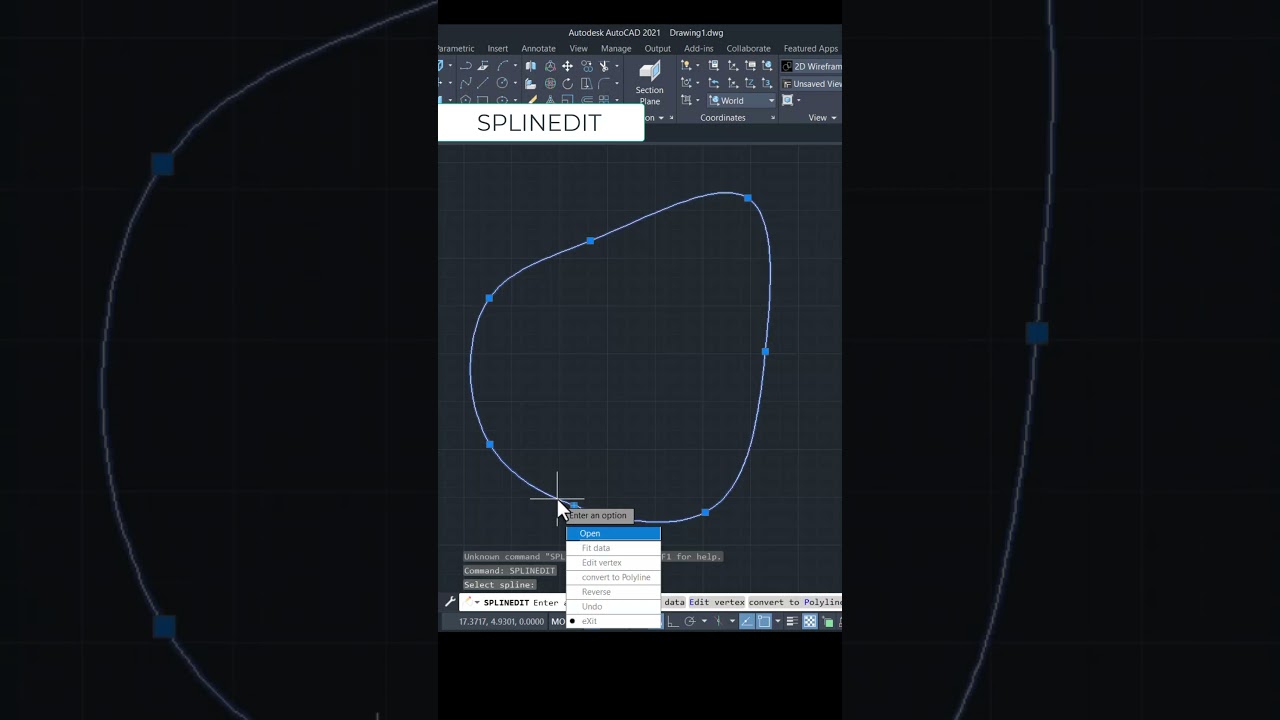The width and height of the screenshot is (1280, 720).
Task: Choose Fit data from the option menu
Action: point(613,548)
